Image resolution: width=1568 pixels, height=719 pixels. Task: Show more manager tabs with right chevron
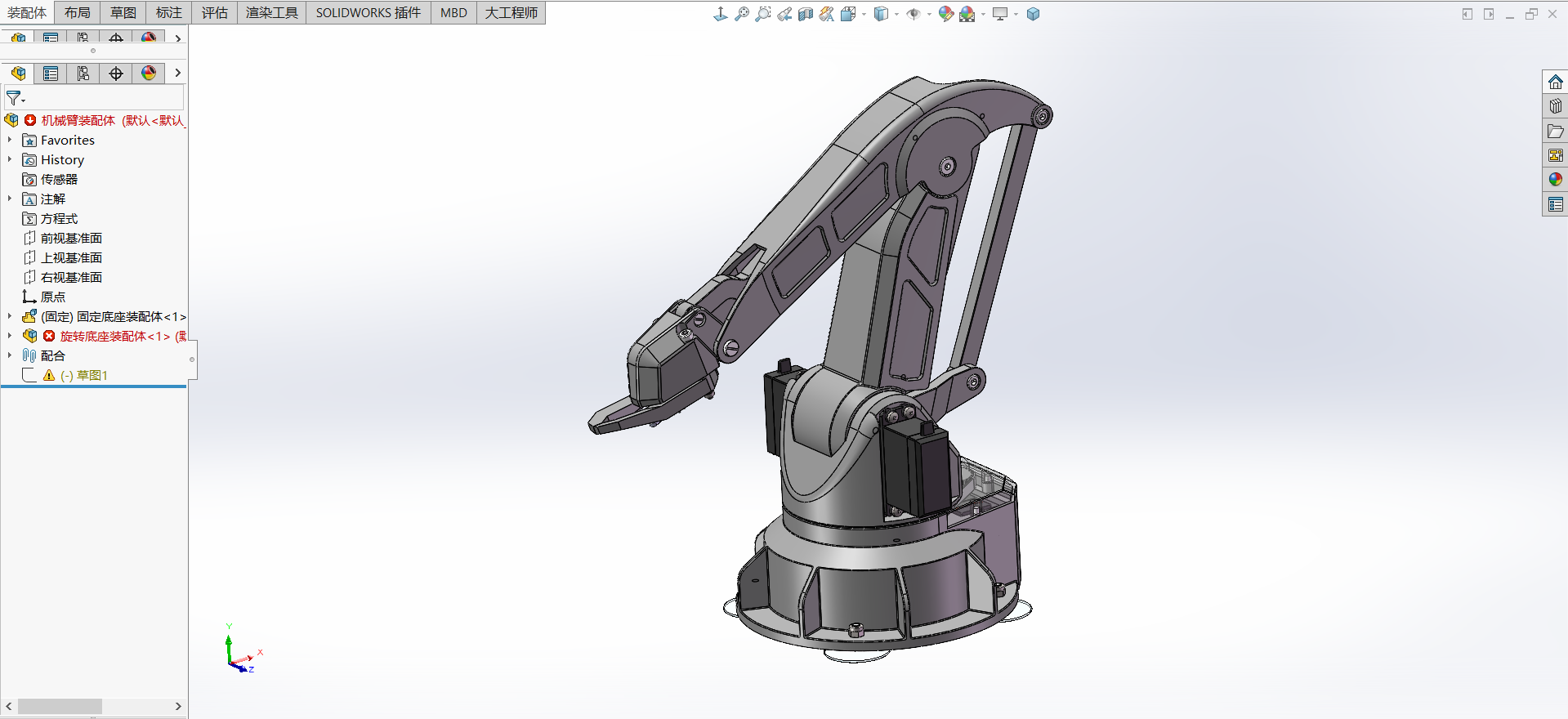[177, 74]
